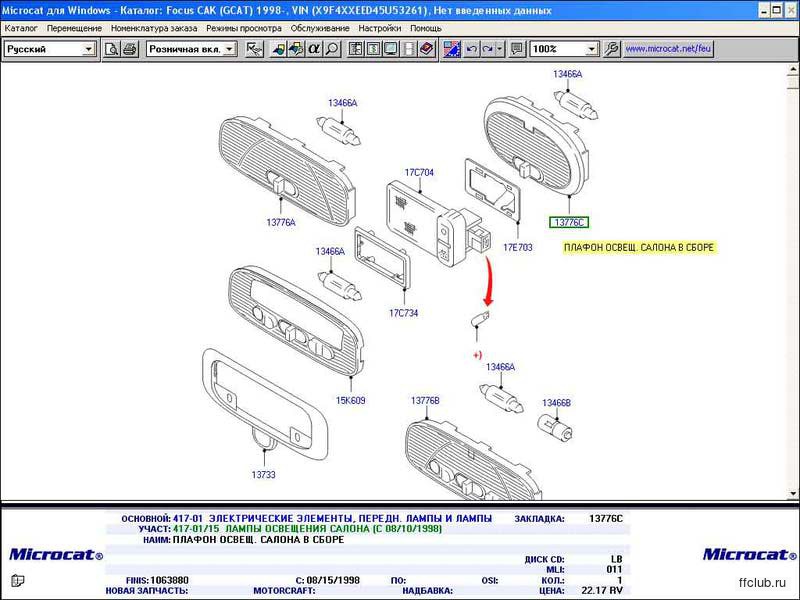
Task: Select part label 15K609
Action: (x=351, y=401)
